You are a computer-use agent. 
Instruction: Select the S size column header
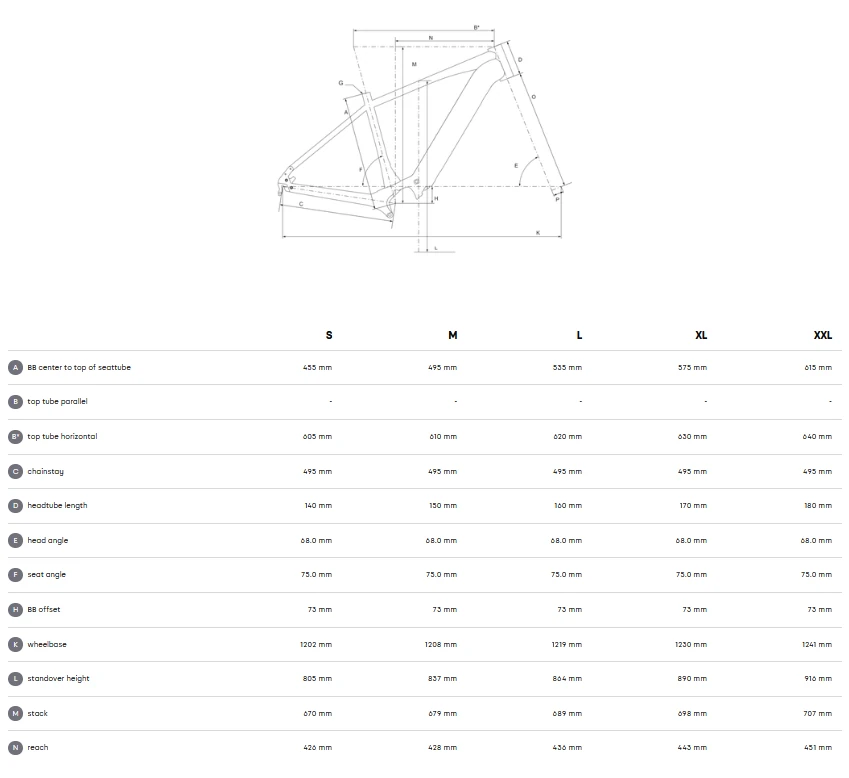click(x=329, y=335)
